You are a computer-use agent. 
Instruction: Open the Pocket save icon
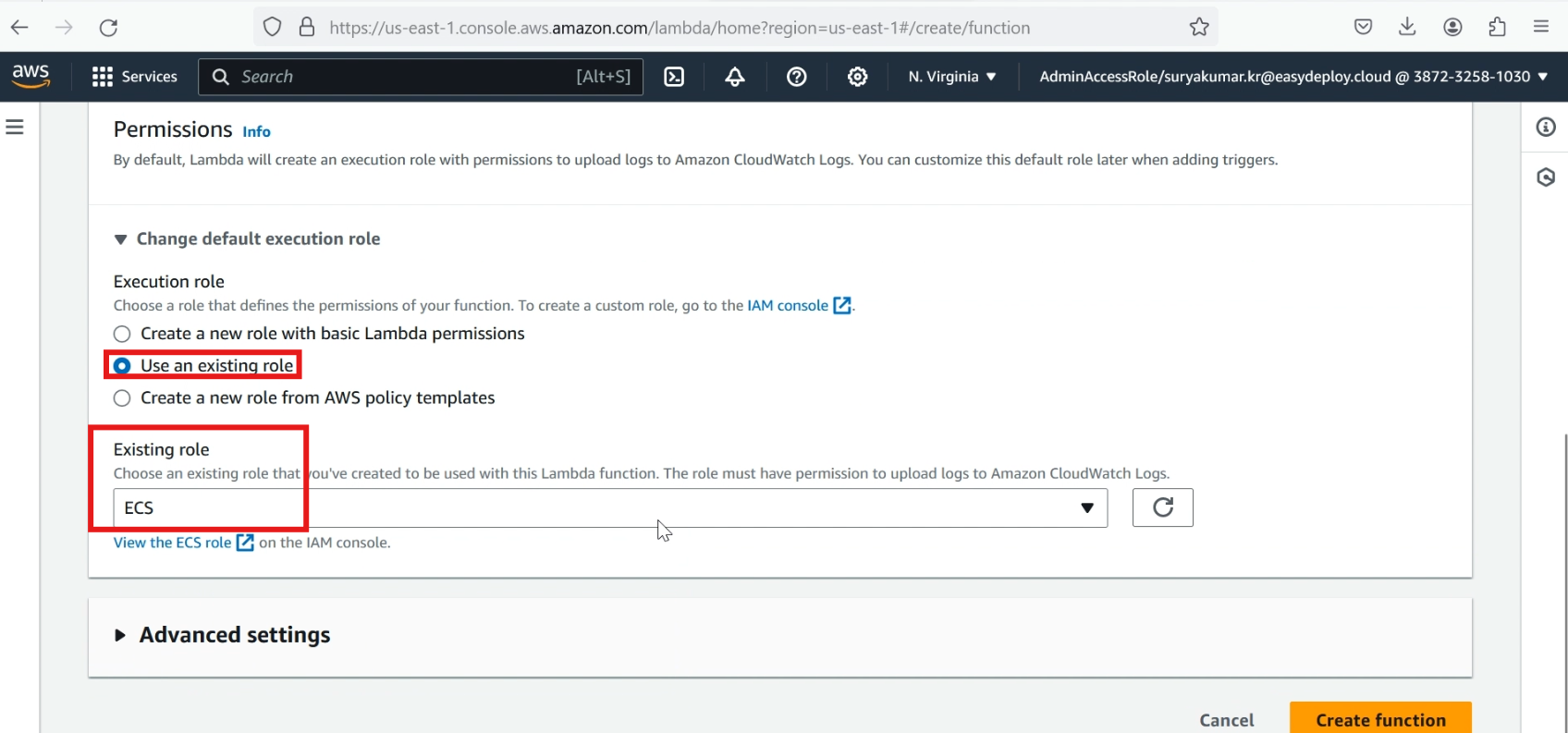[1363, 27]
